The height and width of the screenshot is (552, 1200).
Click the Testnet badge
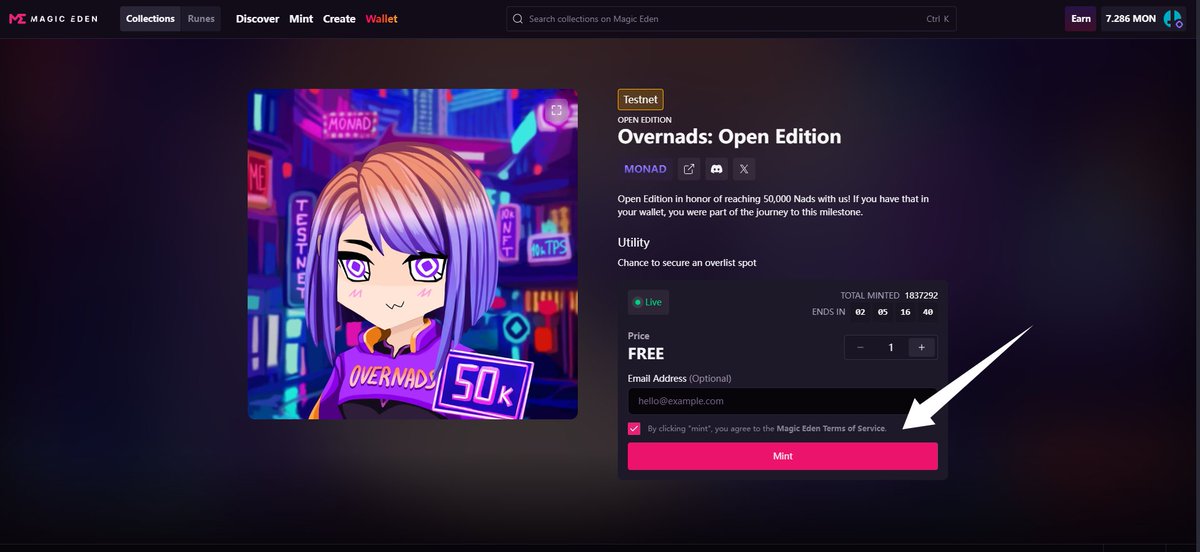point(641,100)
